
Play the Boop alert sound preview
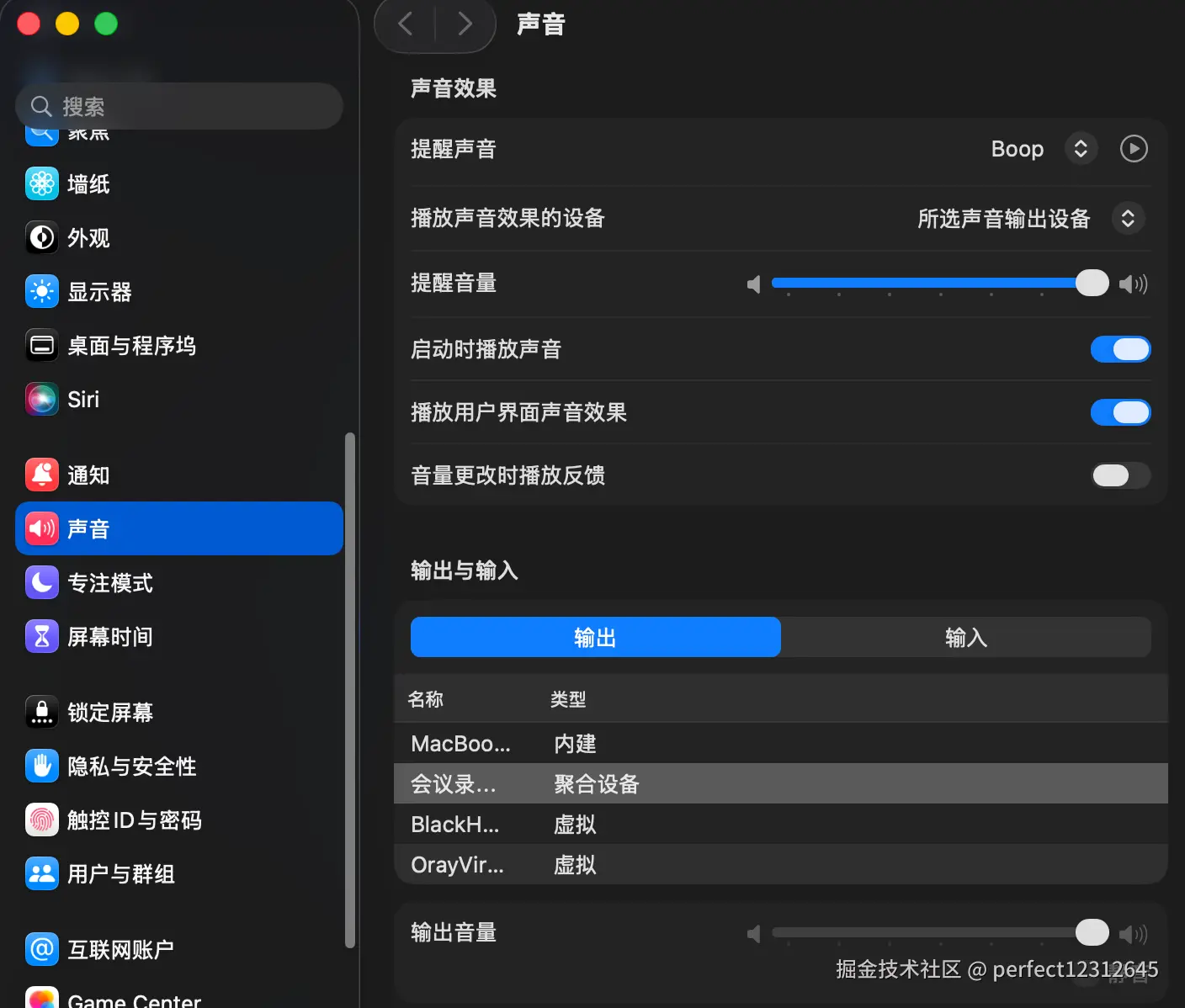(1134, 149)
